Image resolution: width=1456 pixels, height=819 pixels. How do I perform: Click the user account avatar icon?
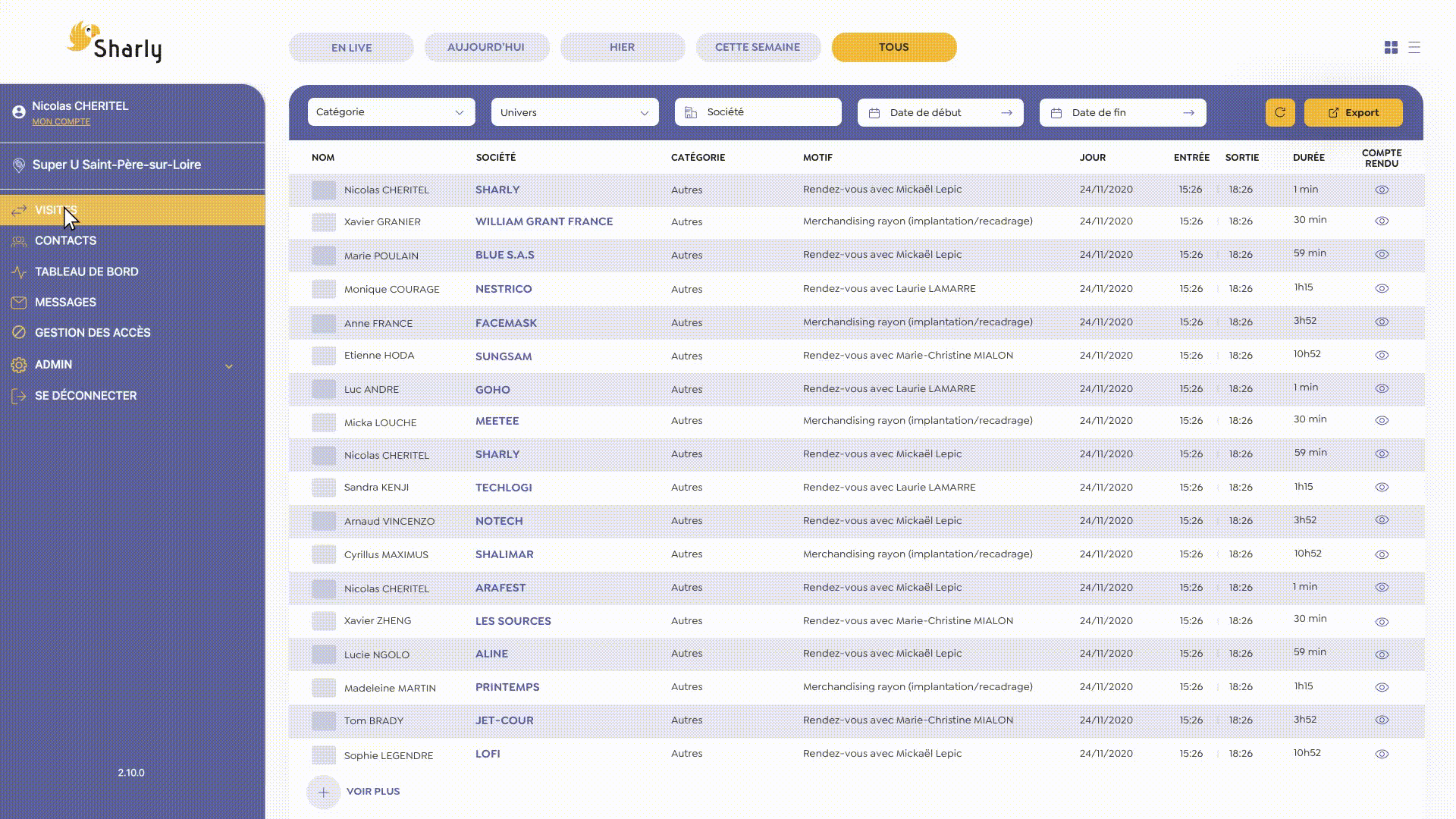(19, 112)
